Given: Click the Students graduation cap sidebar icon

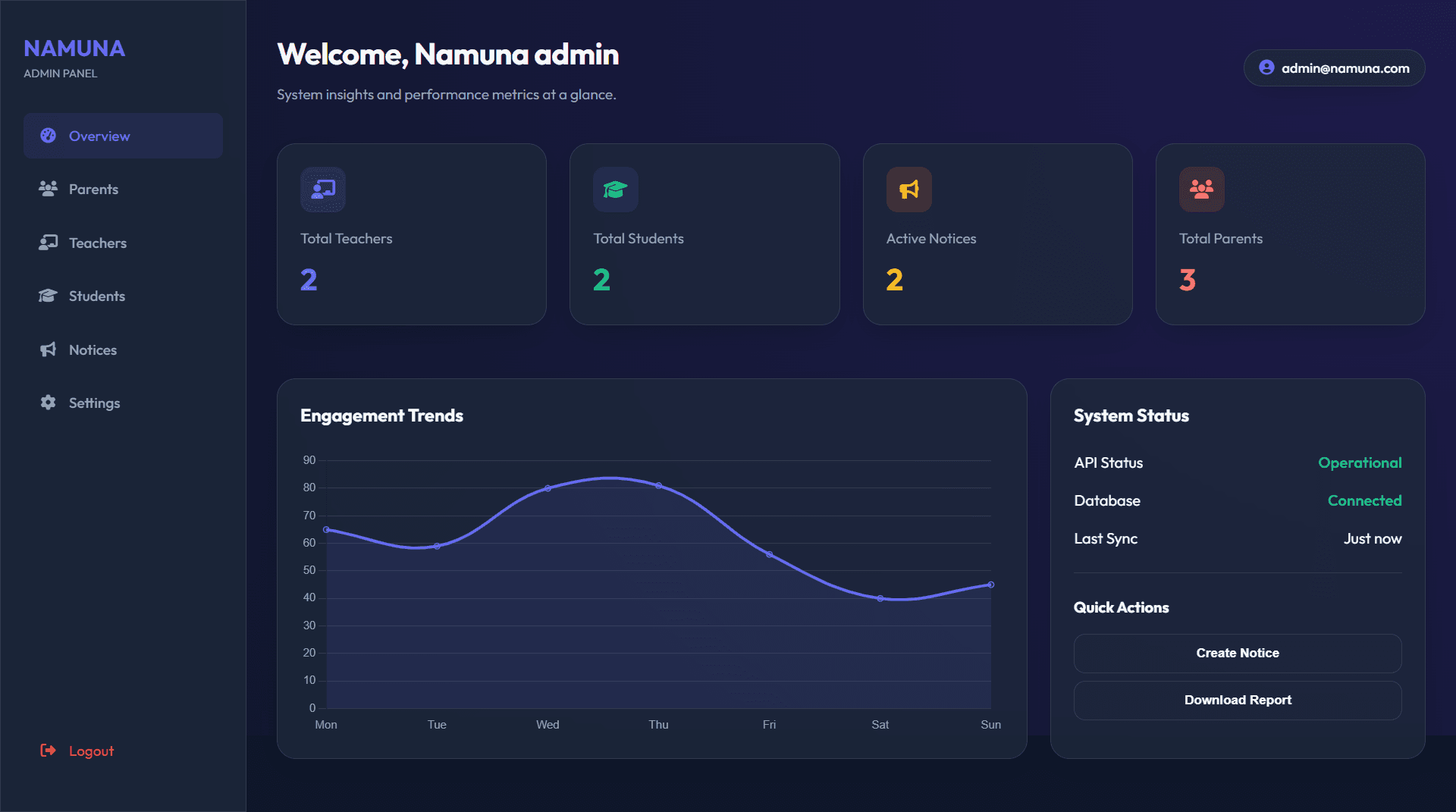Looking at the screenshot, I should [x=48, y=296].
